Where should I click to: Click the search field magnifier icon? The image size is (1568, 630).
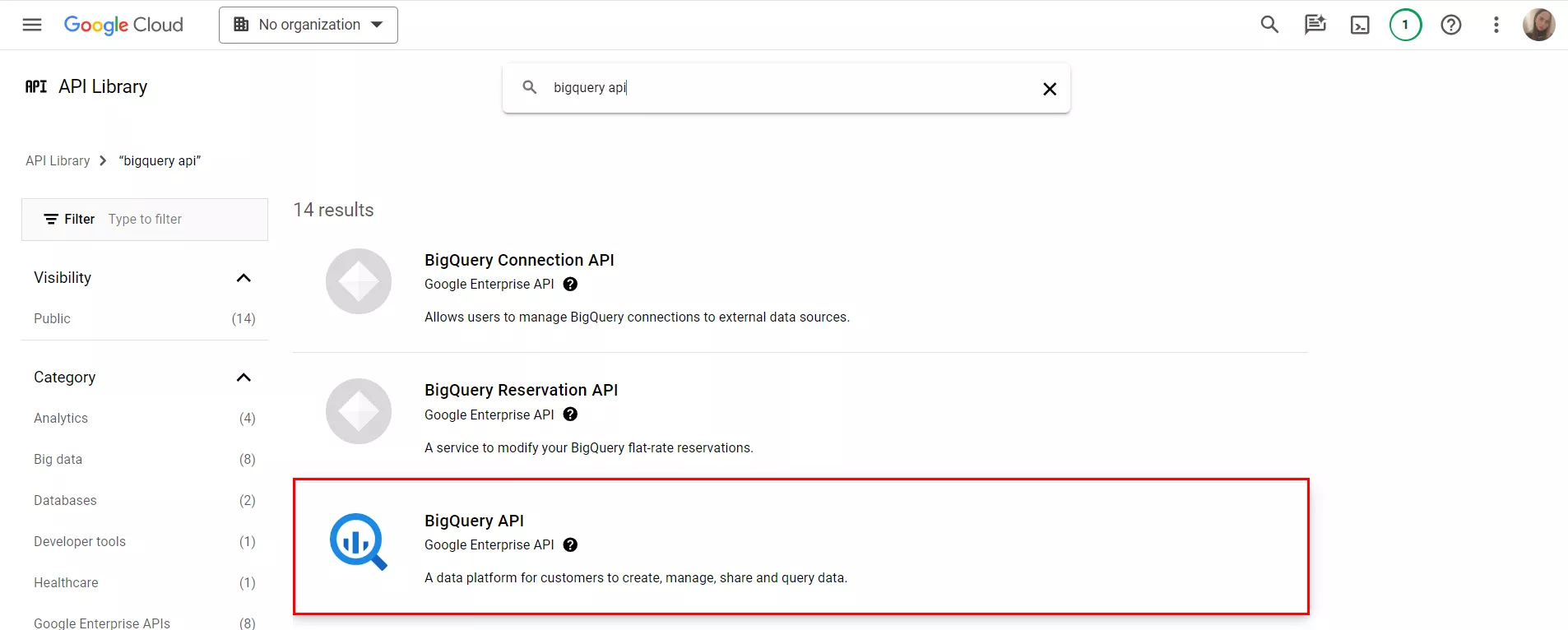click(x=530, y=87)
